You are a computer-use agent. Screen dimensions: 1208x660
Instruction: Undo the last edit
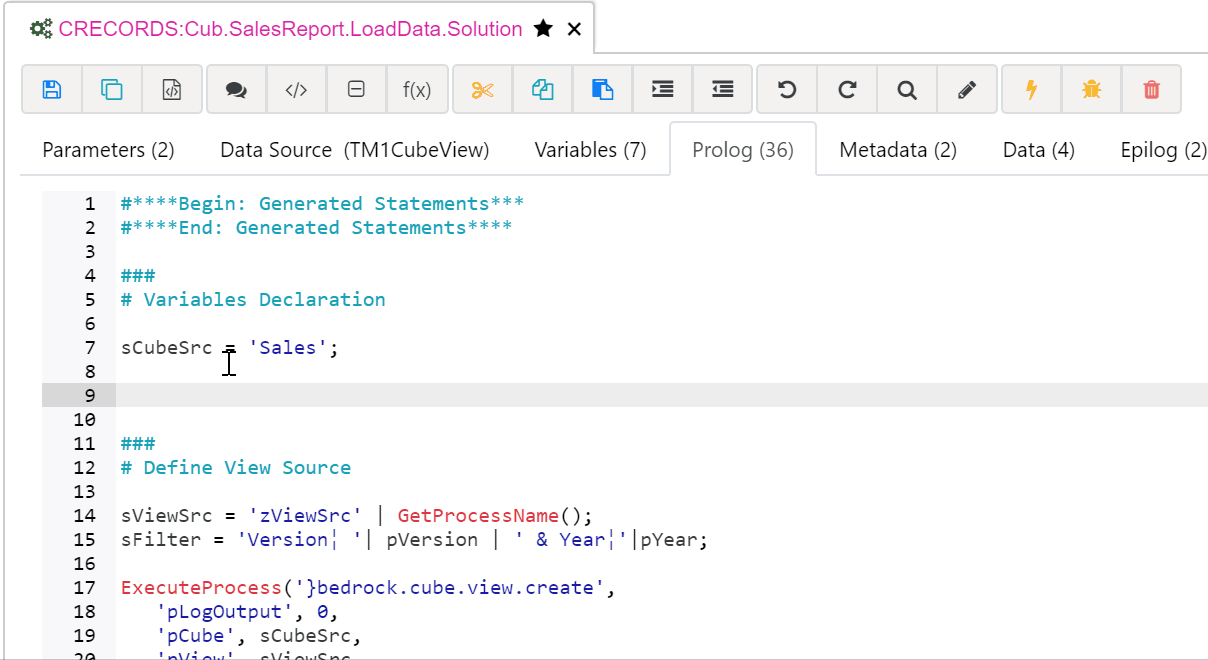787,90
